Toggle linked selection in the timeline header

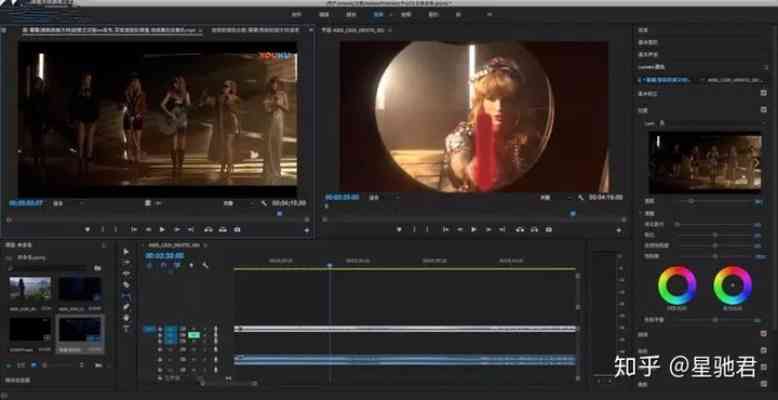click(x=177, y=266)
